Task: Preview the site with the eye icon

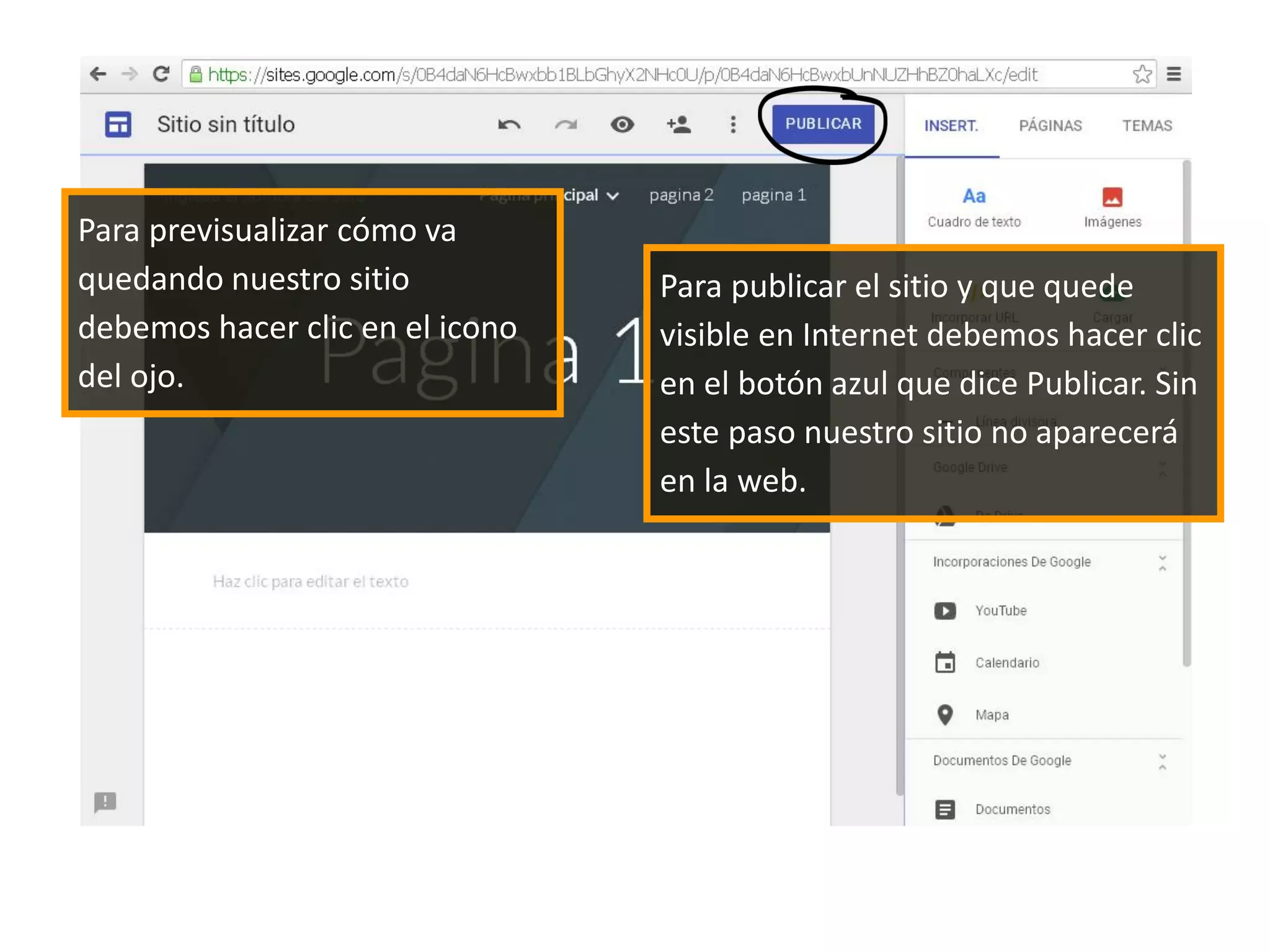Action: pos(622,125)
